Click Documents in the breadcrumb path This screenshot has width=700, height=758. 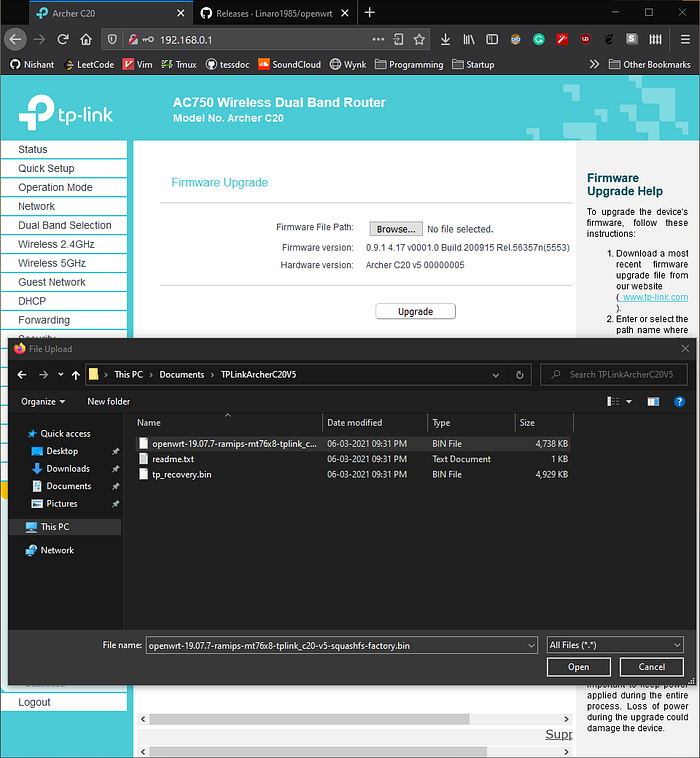[x=182, y=375]
